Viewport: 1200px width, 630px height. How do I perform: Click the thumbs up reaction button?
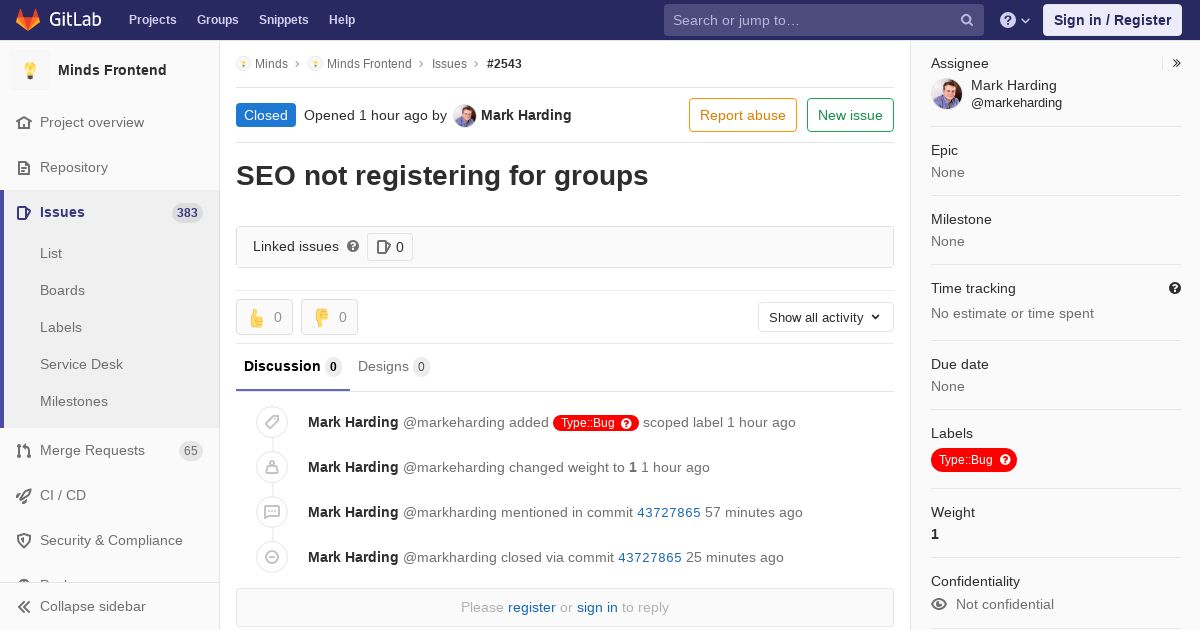[x=265, y=317]
